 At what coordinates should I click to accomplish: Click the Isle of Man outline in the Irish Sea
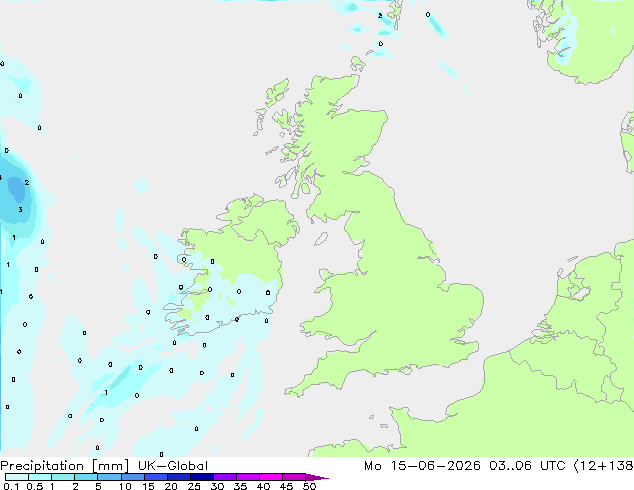321,239
